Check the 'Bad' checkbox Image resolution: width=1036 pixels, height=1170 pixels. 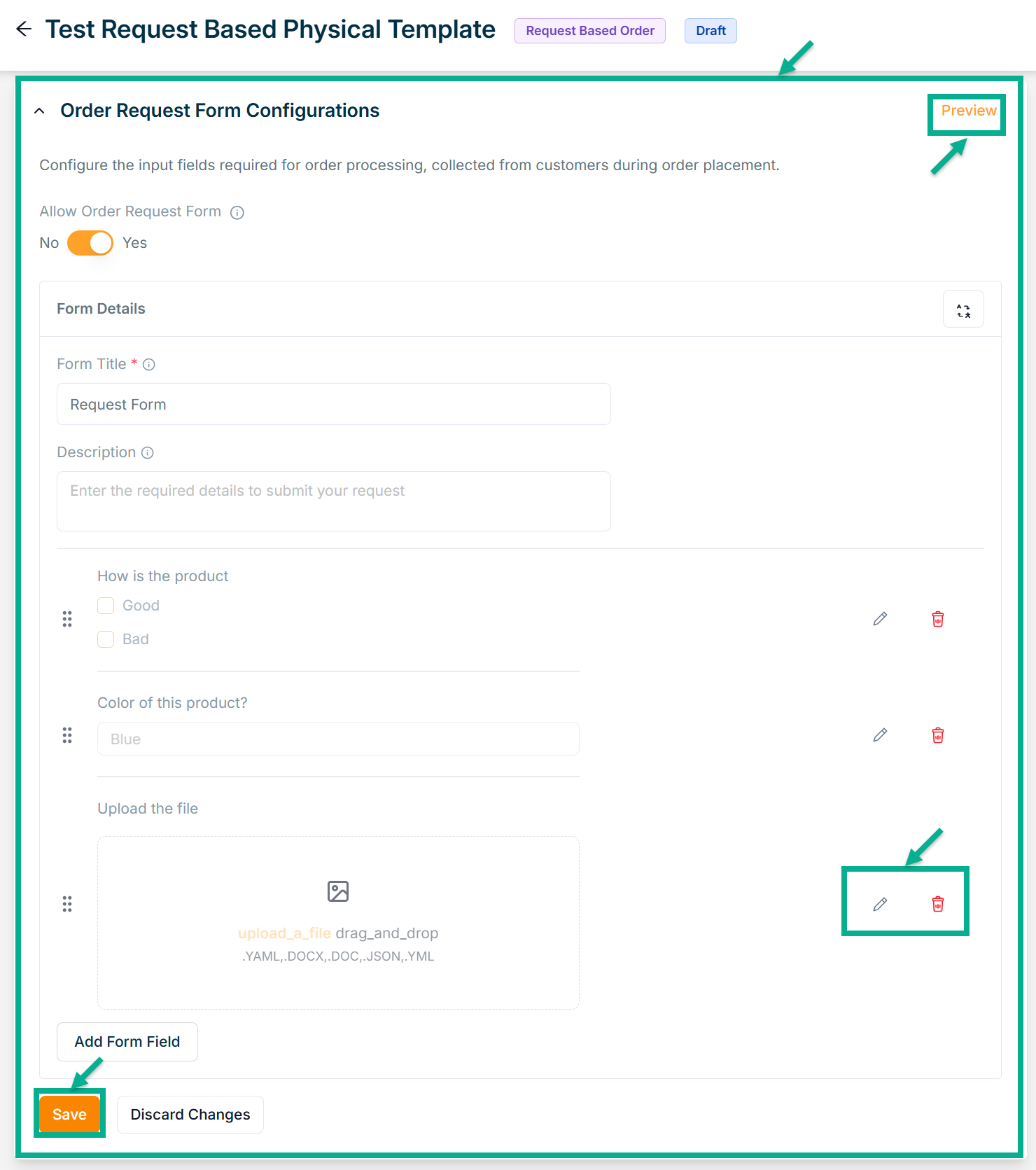click(106, 639)
